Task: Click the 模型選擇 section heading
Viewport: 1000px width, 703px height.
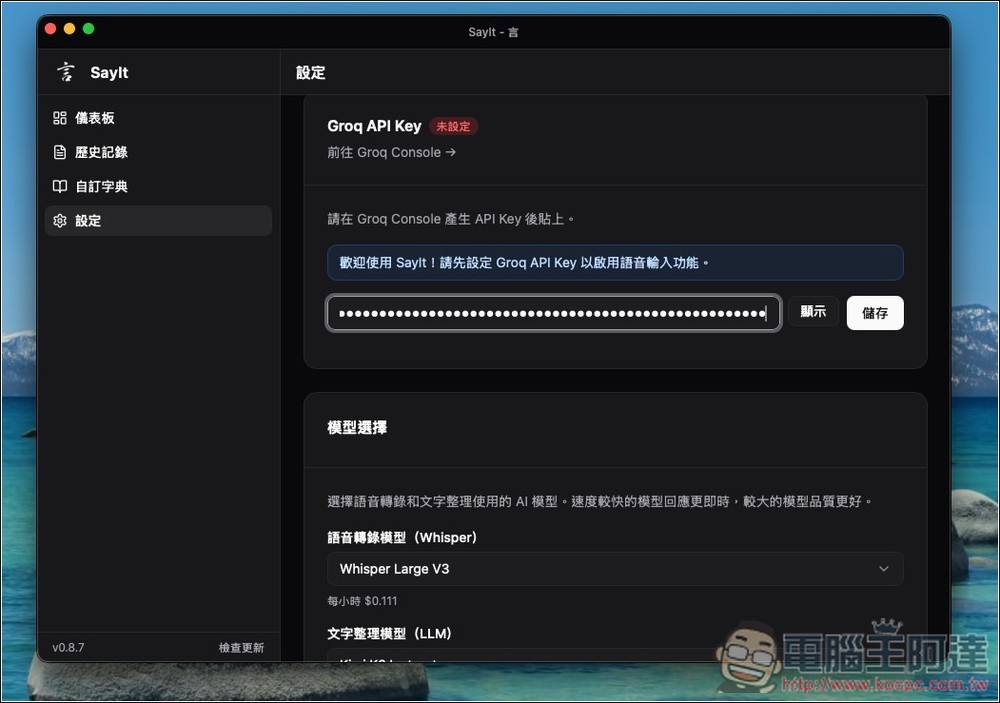Action: 357,427
